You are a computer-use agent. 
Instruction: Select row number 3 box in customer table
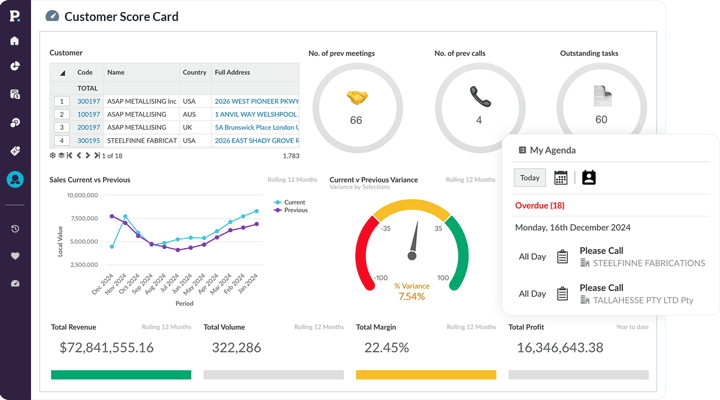coord(62,127)
